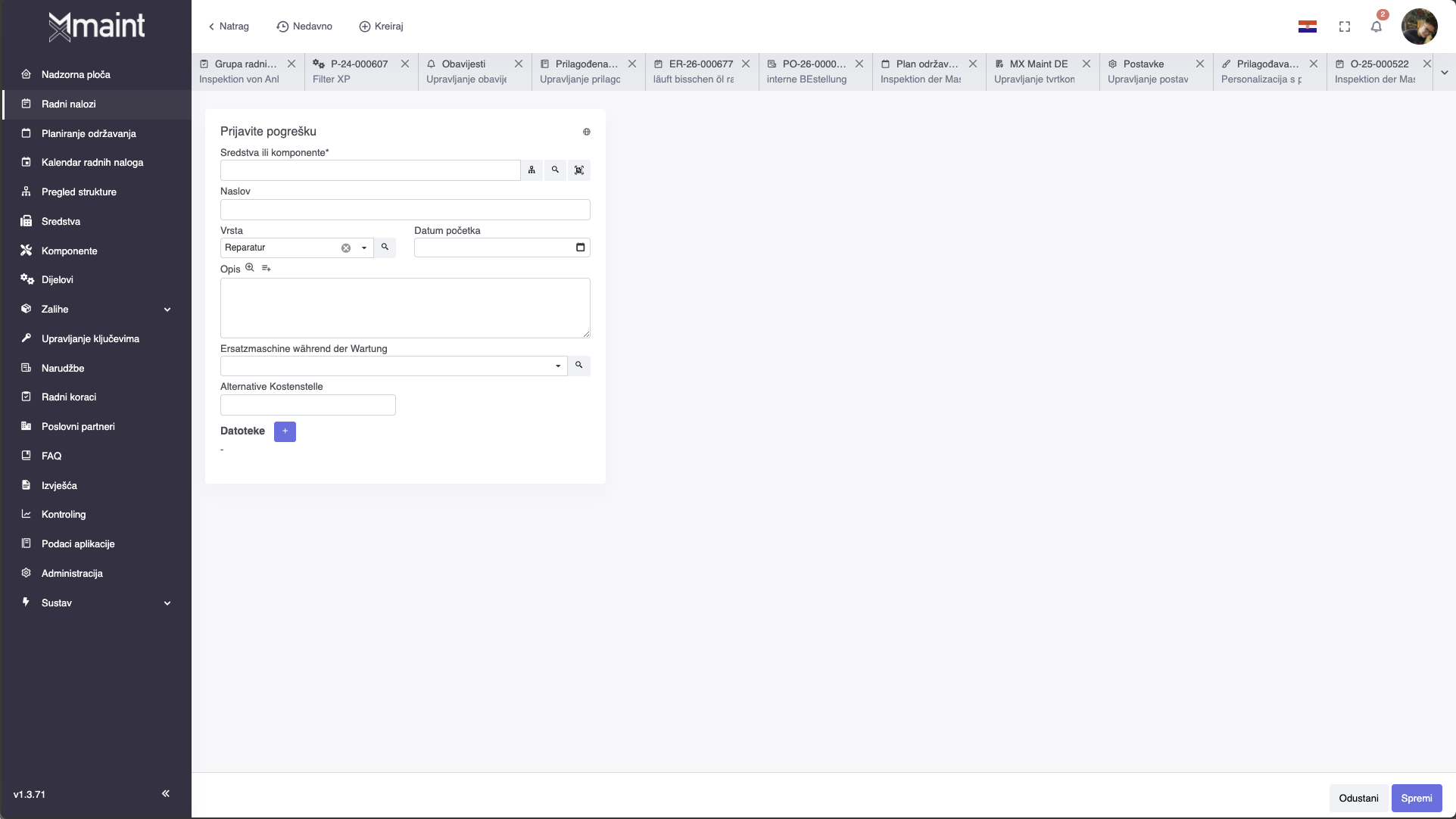Open the Vrsta dropdown arrow
The width and height of the screenshot is (1456, 819).
[x=364, y=248]
